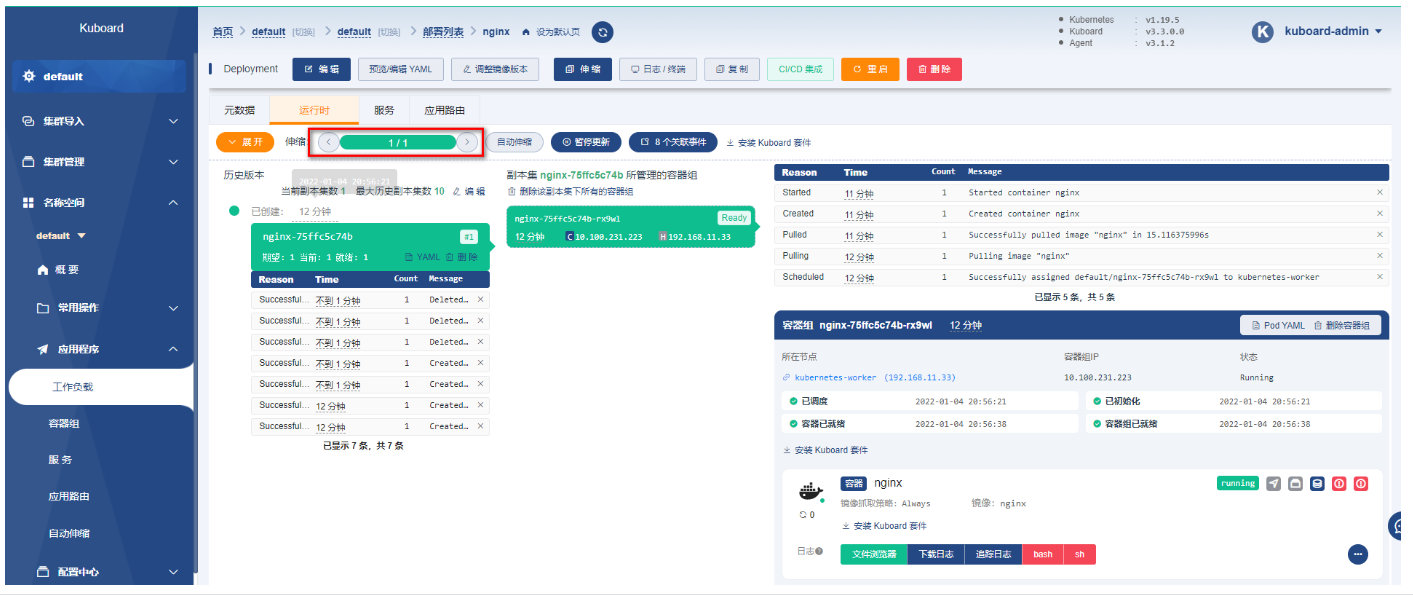Click 调整镜像版本 button
This screenshot has width=1413, height=595.
495,69
